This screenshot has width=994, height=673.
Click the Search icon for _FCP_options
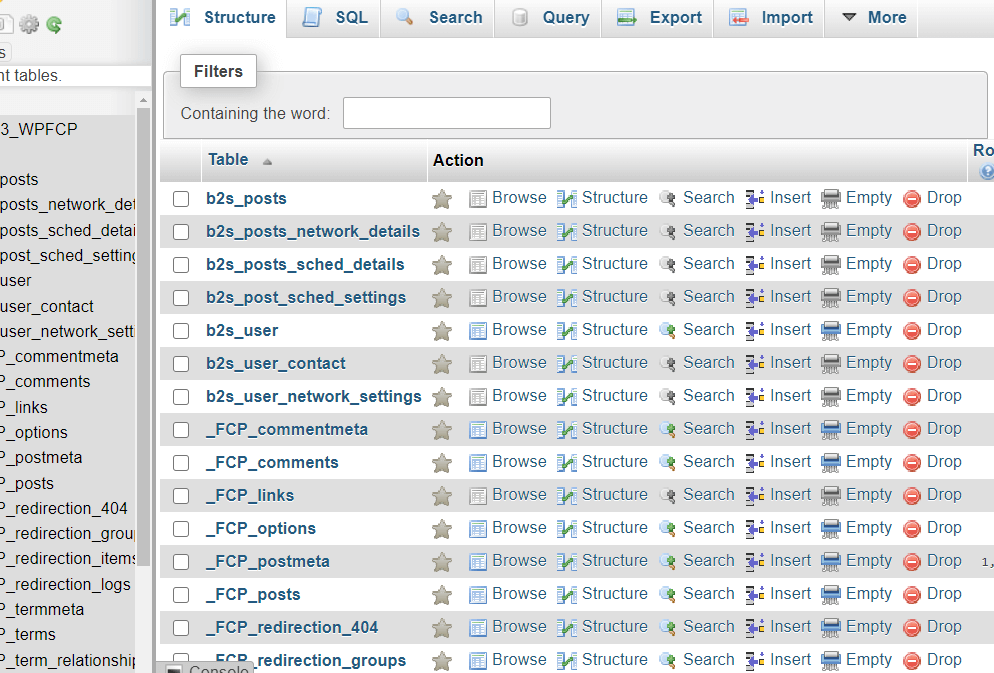[668, 529]
